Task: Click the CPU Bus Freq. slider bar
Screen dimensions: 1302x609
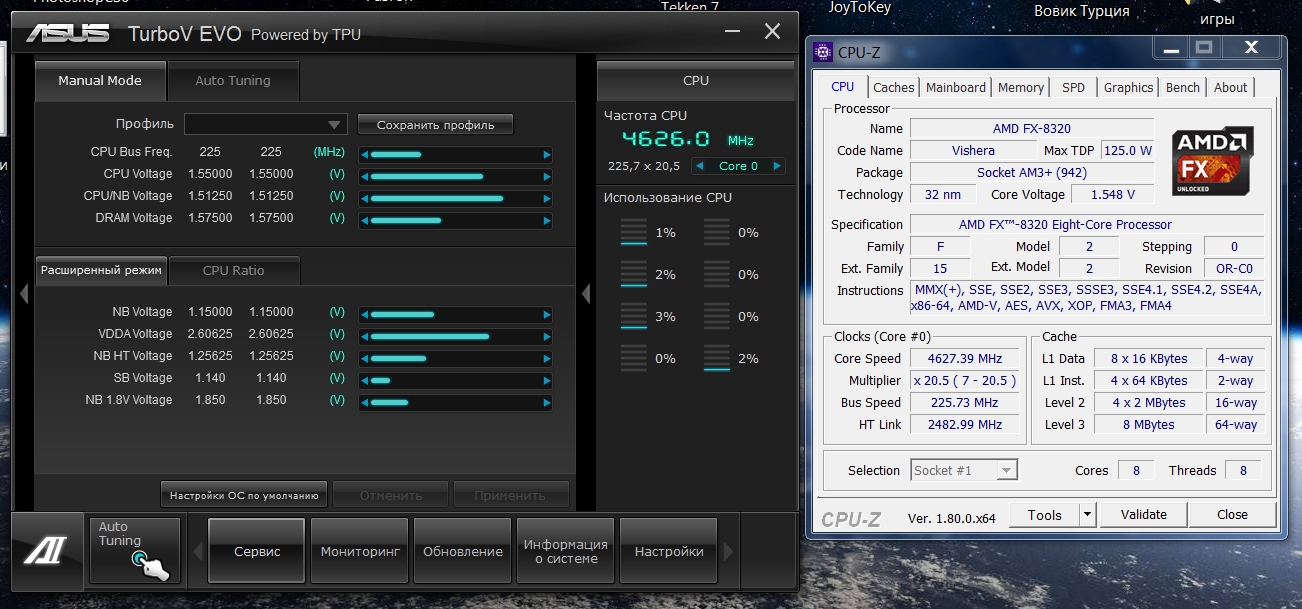Action: (x=455, y=155)
